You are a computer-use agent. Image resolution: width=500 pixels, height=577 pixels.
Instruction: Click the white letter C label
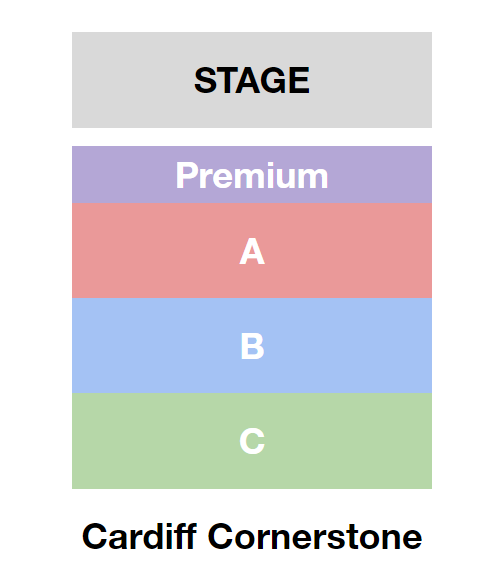point(252,441)
